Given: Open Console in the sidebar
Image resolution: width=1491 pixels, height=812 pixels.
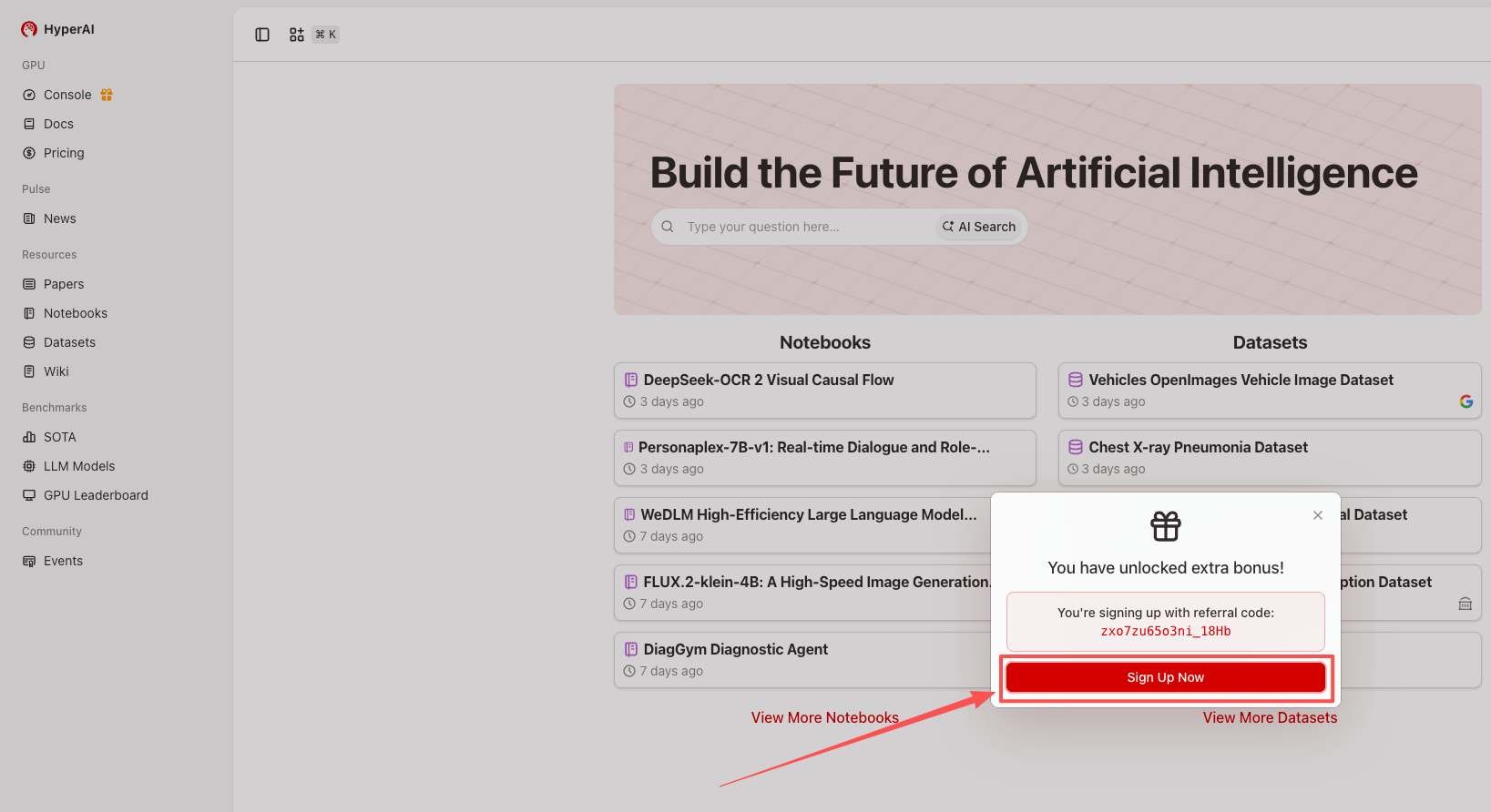Looking at the screenshot, I should coord(67,95).
